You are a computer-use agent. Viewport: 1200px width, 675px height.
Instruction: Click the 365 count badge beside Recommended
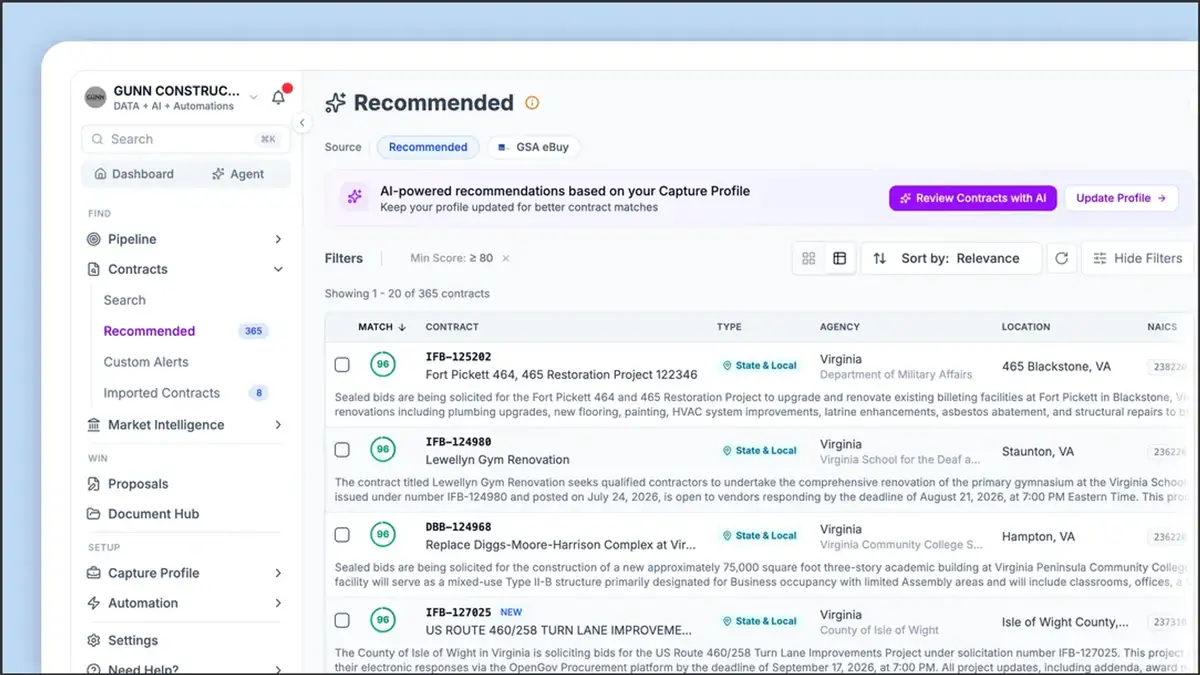pos(253,331)
